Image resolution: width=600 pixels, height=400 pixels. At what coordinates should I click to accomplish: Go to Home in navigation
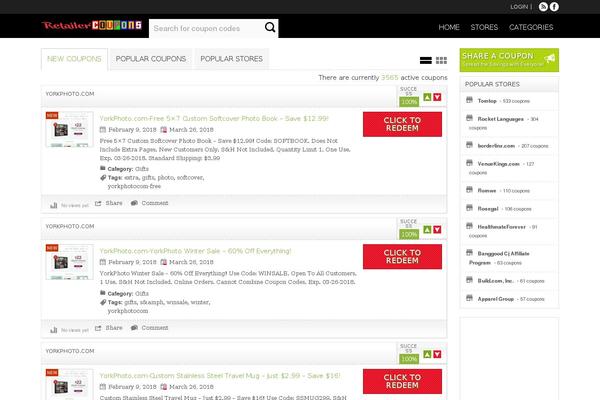(449, 27)
